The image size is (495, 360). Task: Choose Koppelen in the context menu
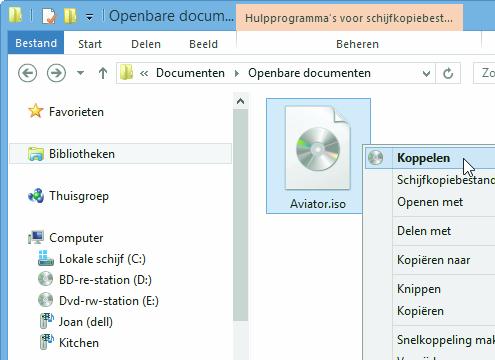(430, 158)
